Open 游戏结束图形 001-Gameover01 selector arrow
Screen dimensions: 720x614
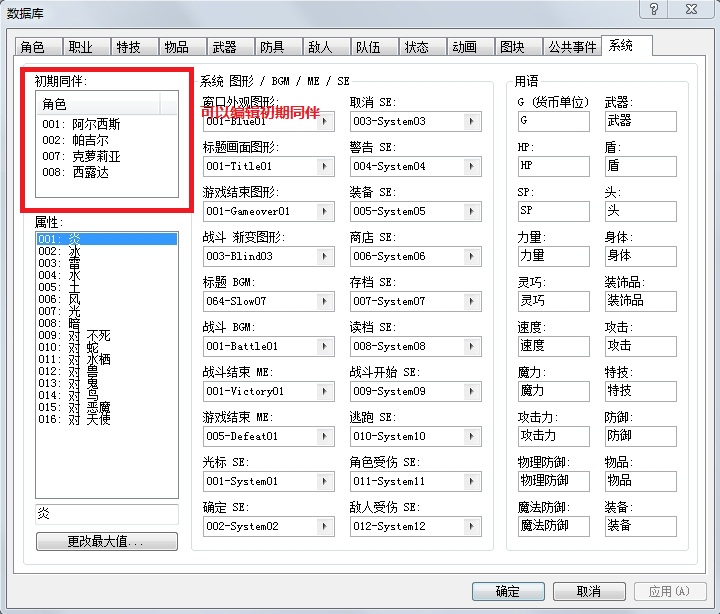click(325, 212)
